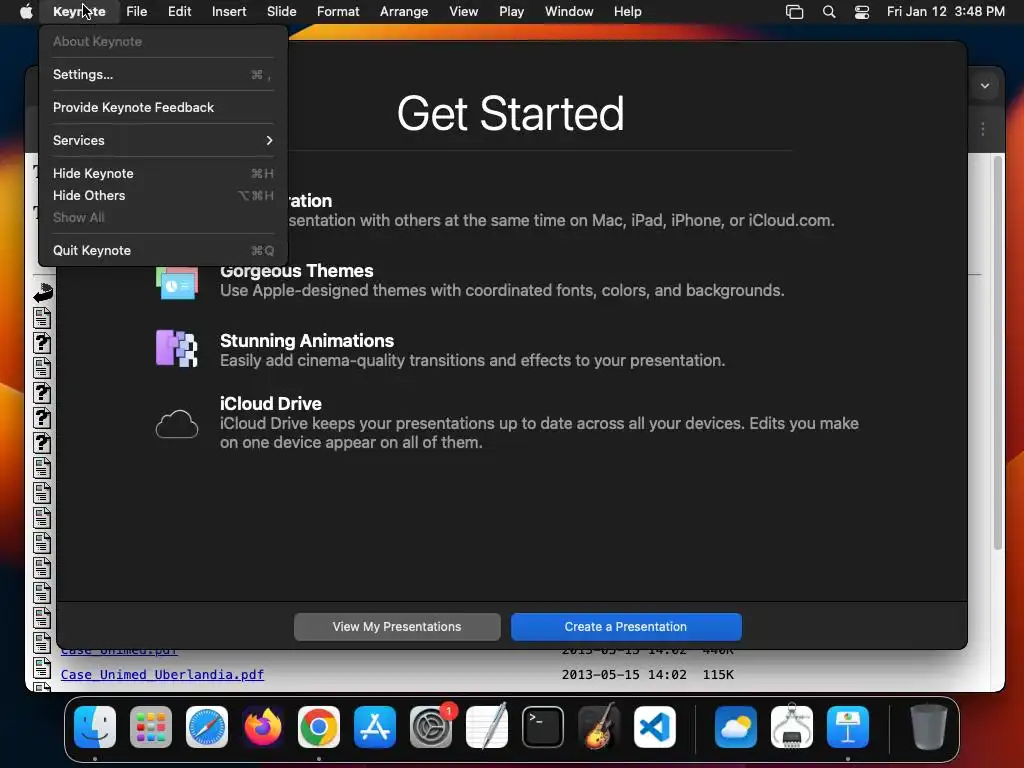
Task: Click the Get Started heading
Action: (x=510, y=114)
